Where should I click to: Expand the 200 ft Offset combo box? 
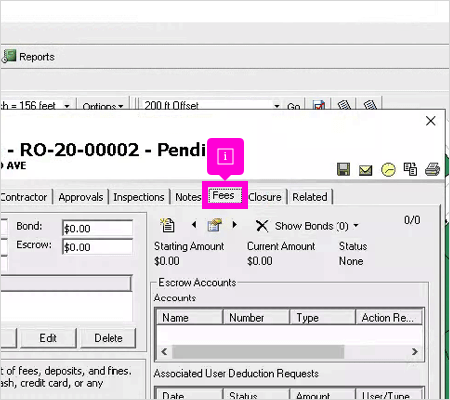pos(276,106)
